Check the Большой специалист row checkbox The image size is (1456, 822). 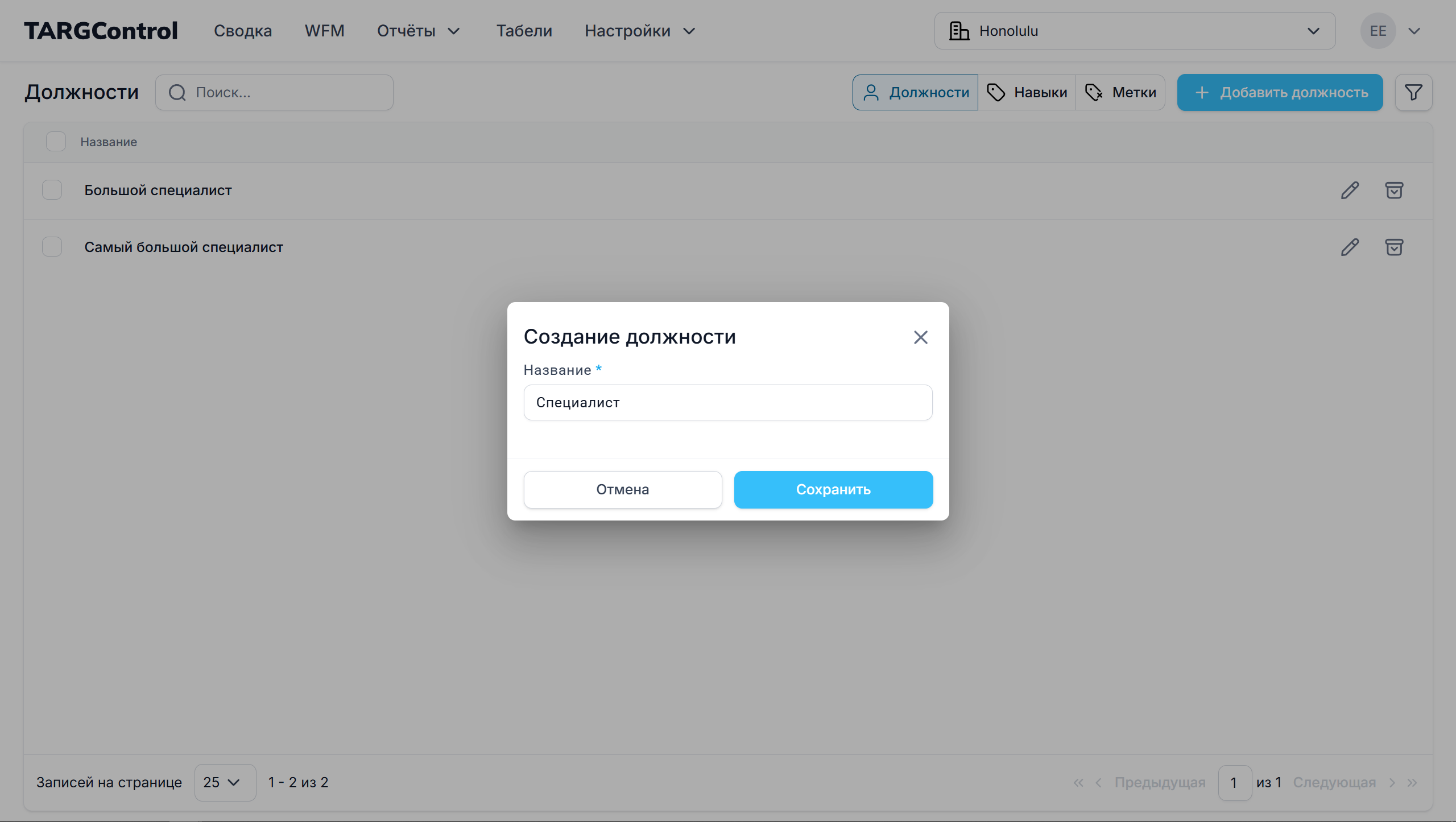tap(52, 190)
